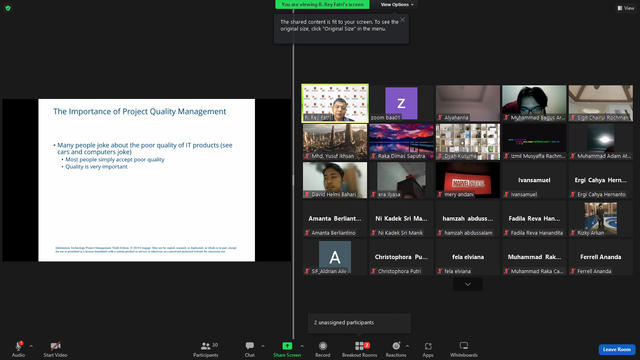Select fela elviana's tile
640x360 pixels.
pos(468,257)
